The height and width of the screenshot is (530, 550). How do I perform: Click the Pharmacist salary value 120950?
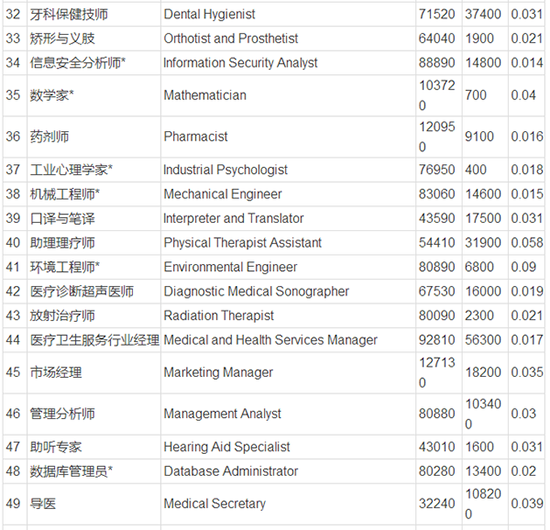click(x=437, y=136)
